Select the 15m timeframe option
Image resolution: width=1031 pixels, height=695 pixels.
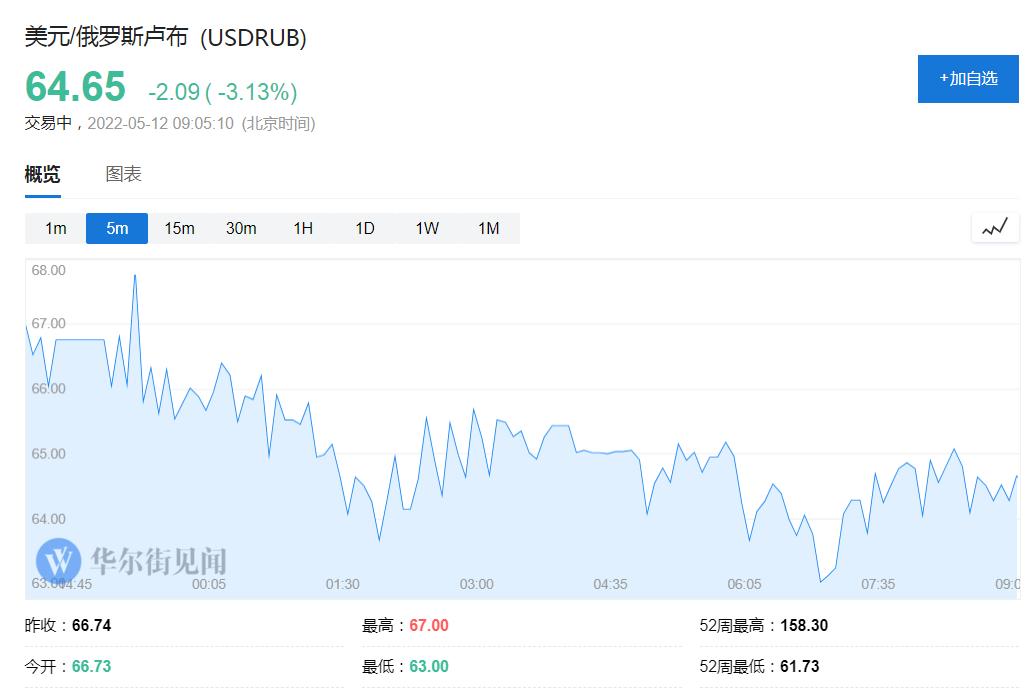point(179,228)
